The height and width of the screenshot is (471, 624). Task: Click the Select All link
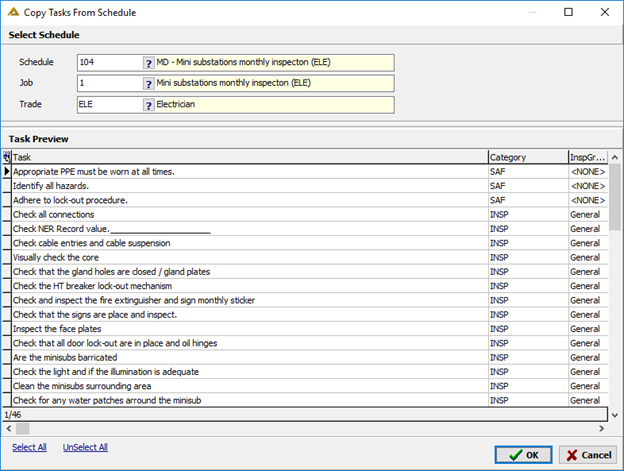29,447
